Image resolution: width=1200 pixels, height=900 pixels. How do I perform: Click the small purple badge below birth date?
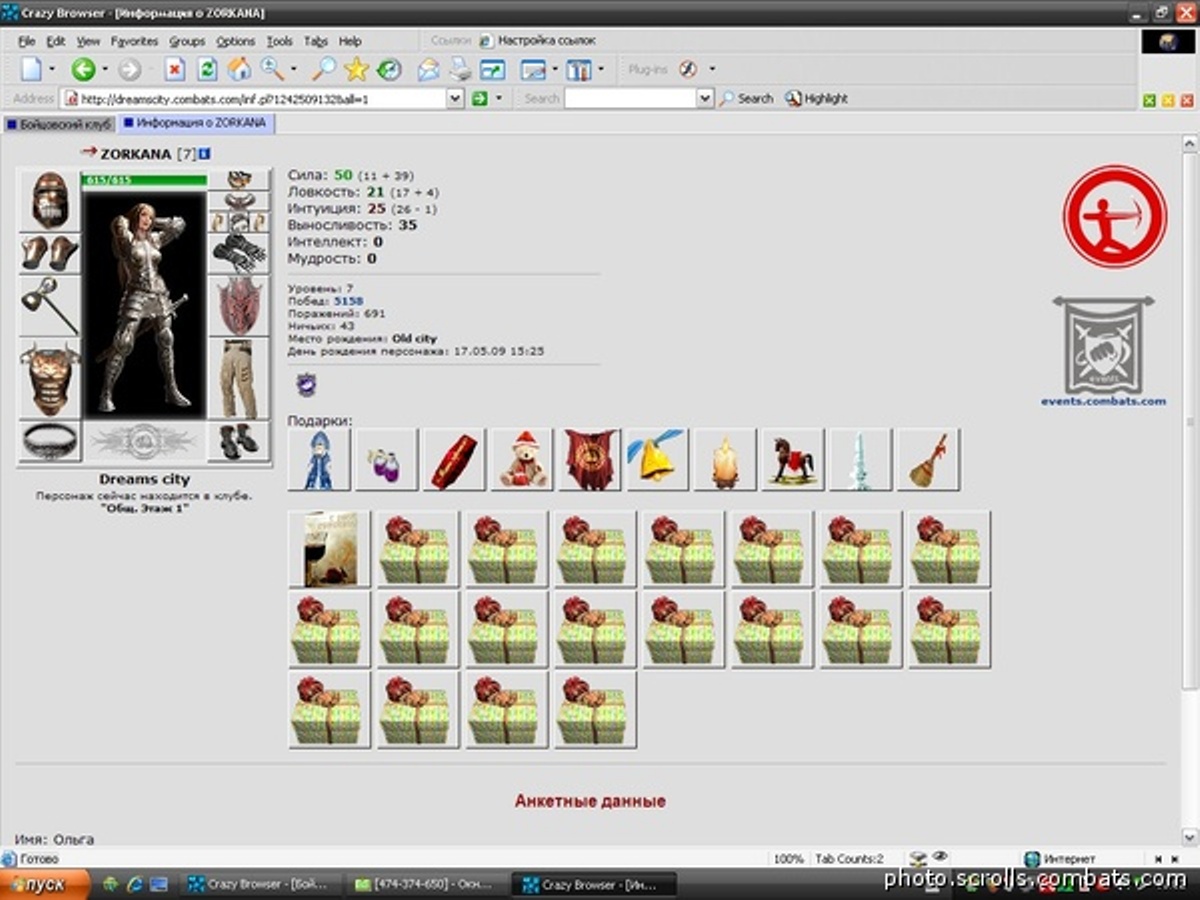point(306,384)
